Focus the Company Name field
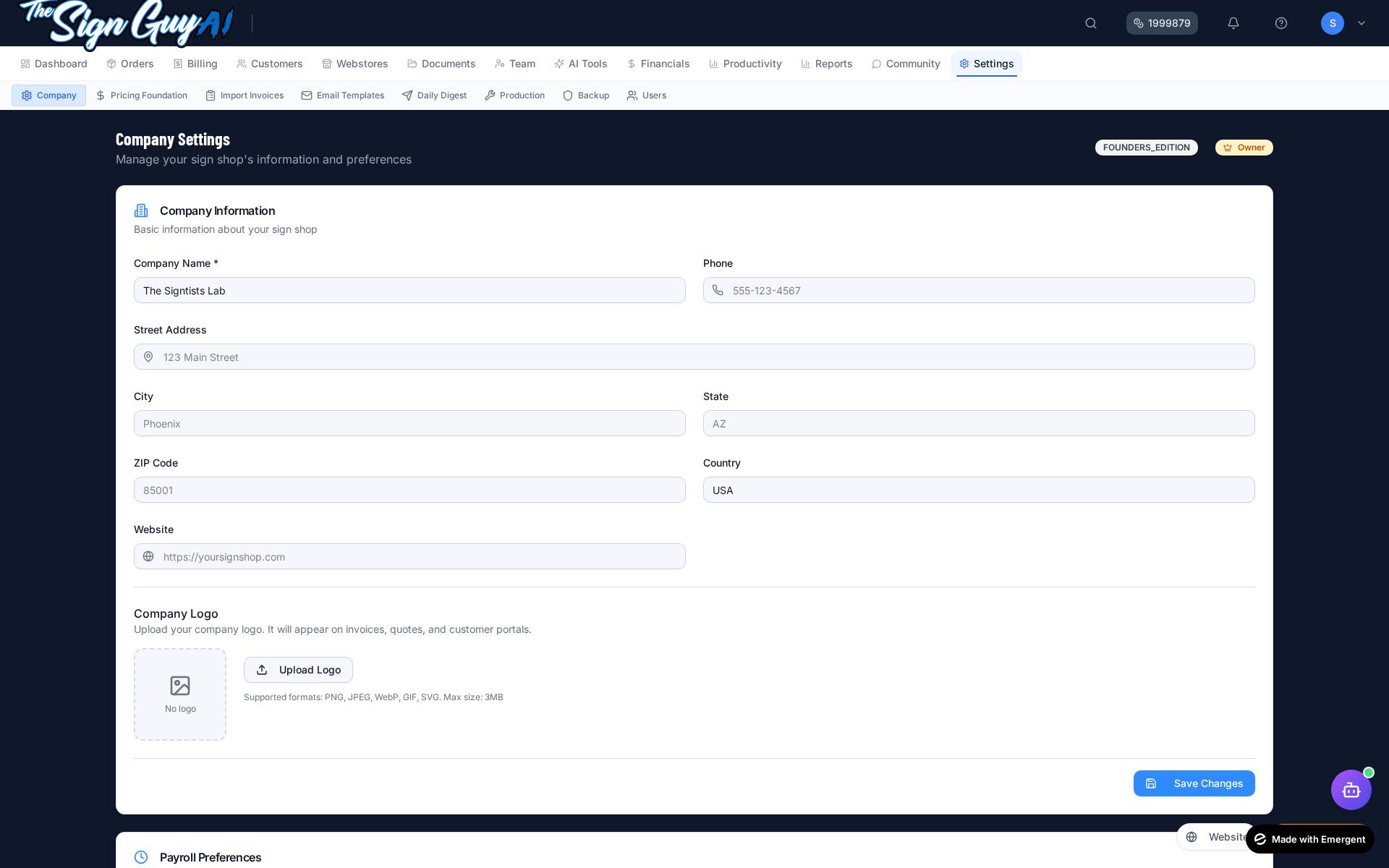The width and height of the screenshot is (1389, 868). click(x=409, y=290)
